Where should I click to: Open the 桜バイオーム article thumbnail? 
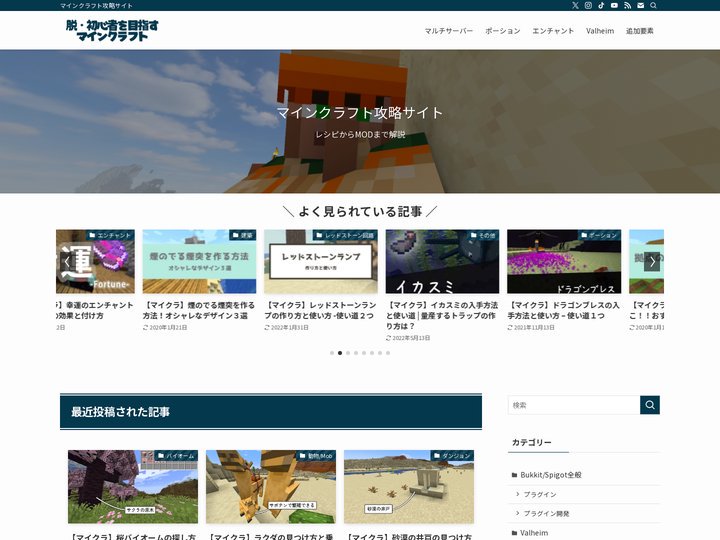(133, 487)
